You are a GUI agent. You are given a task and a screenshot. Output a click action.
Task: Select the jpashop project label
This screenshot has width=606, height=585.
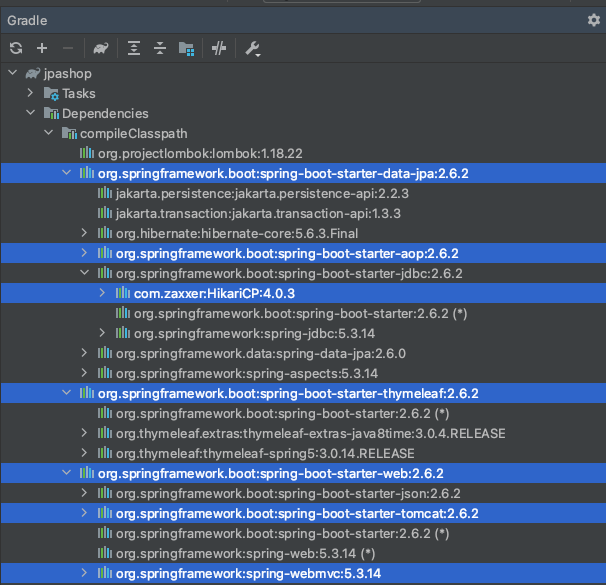point(68,73)
